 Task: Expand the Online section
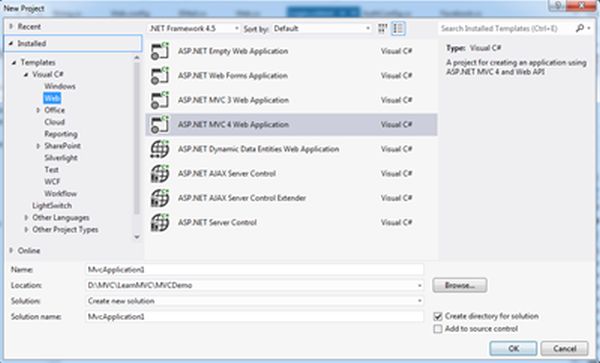[x=11, y=251]
